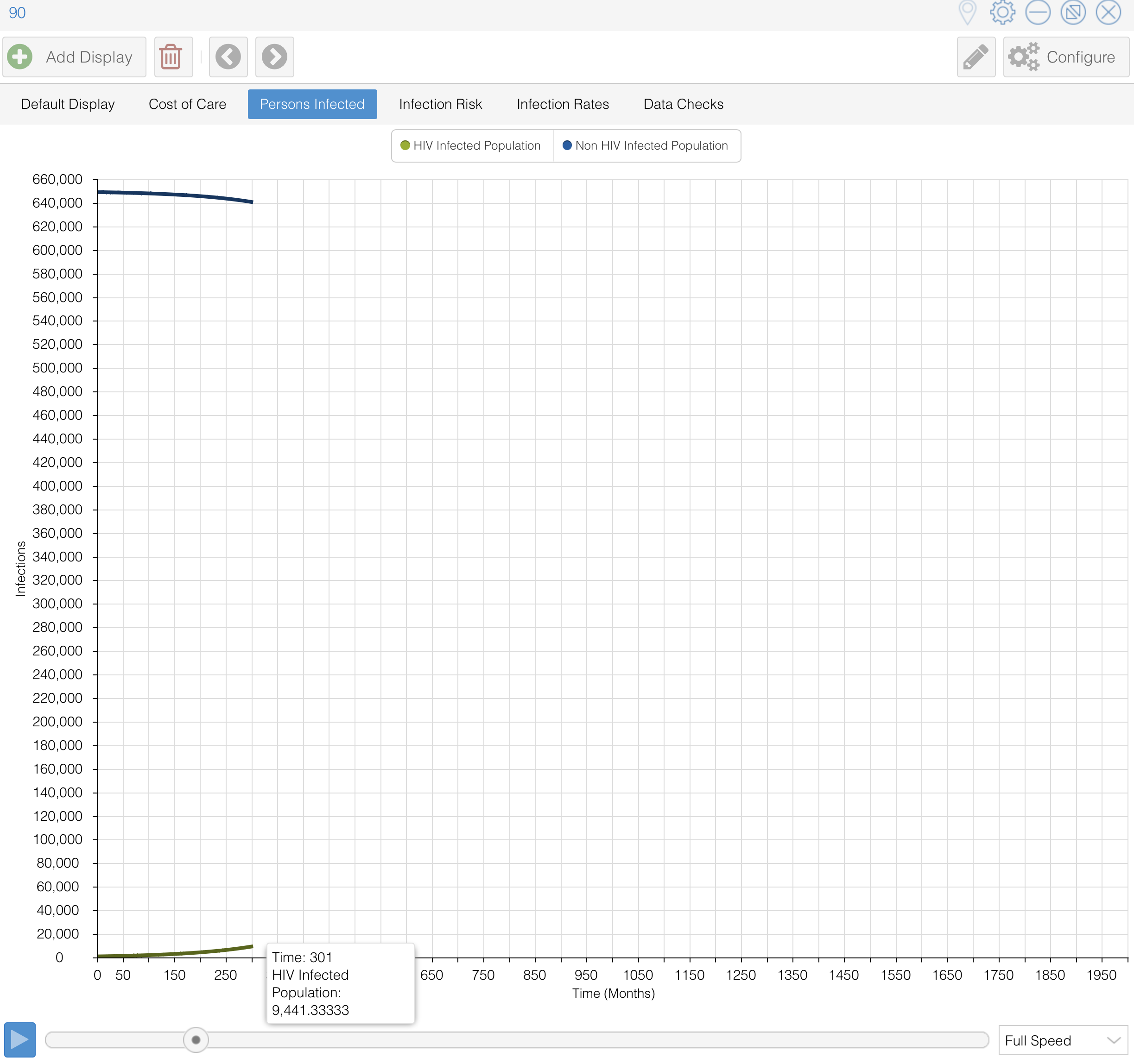Viewport: 1134px width, 1064px height.
Task: Open the Cost of Care tab
Action: [187, 104]
